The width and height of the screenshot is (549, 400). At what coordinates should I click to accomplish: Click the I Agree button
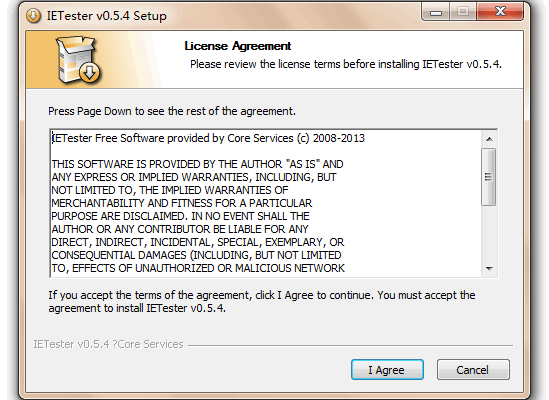(x=387, y=370)
